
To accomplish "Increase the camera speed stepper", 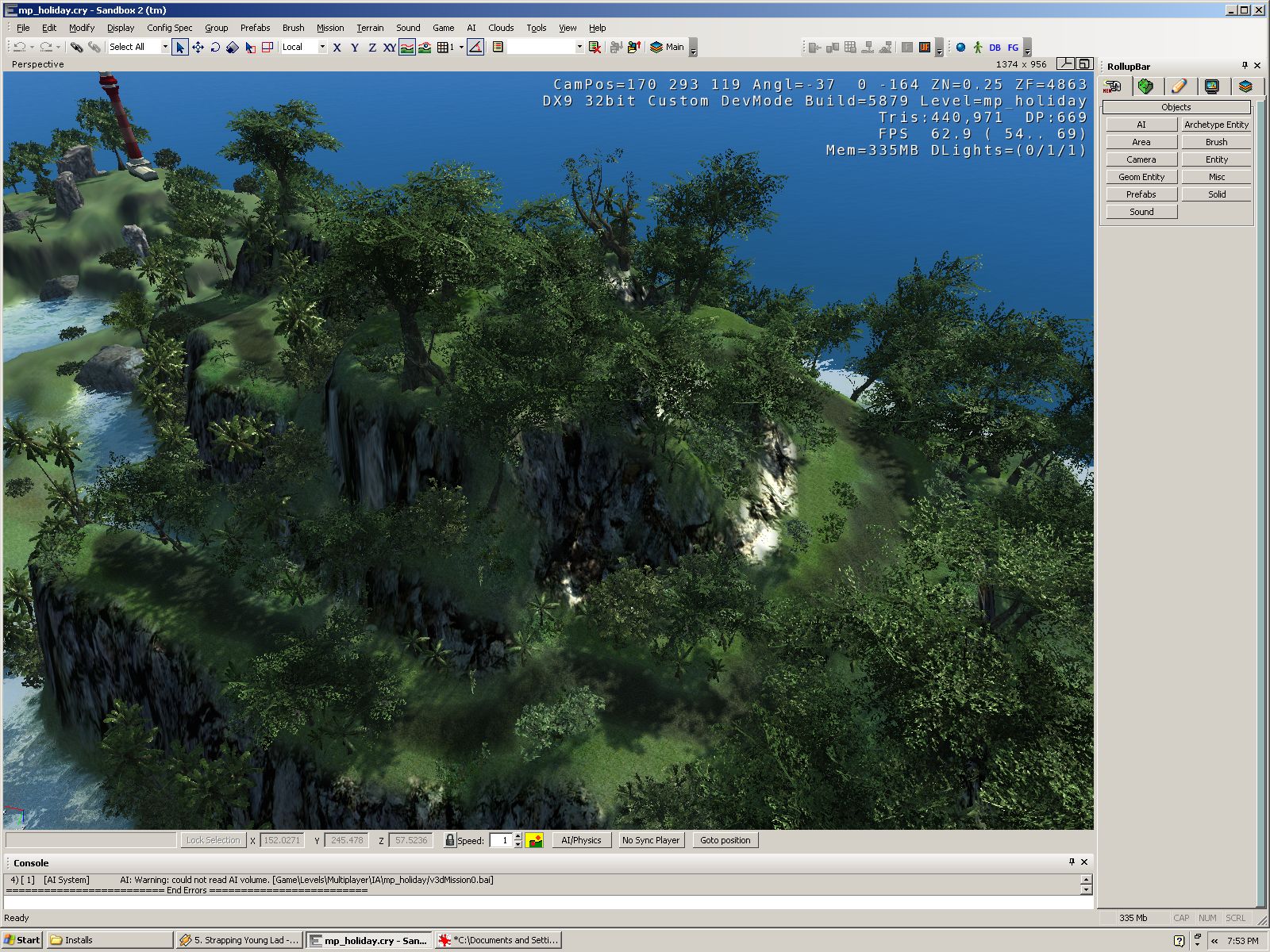I will tap(518, 836).
